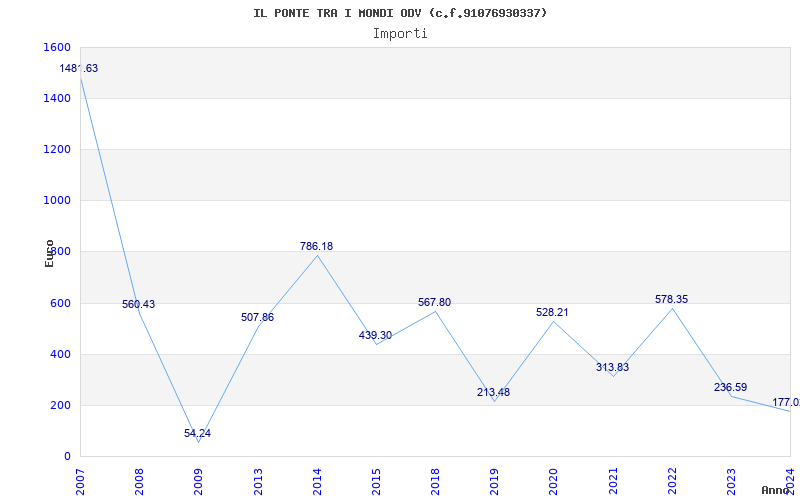Select the 439.30 data label
This screenshot has width=800, height=500.
(x=376, y=336)
